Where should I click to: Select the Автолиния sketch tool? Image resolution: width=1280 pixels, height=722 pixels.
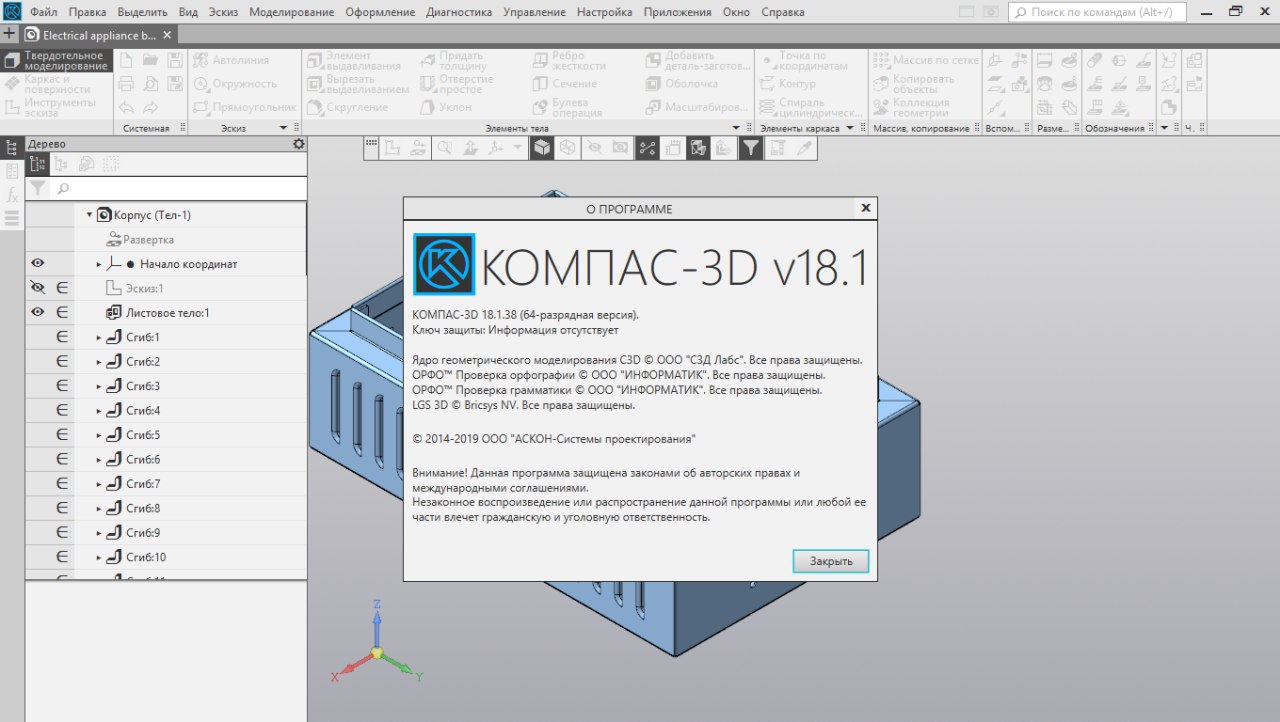coord(231,60)
